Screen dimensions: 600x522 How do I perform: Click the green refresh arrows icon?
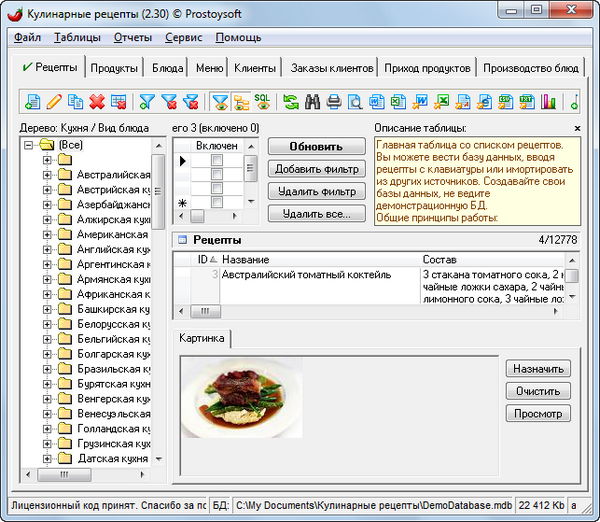[290, 101]
